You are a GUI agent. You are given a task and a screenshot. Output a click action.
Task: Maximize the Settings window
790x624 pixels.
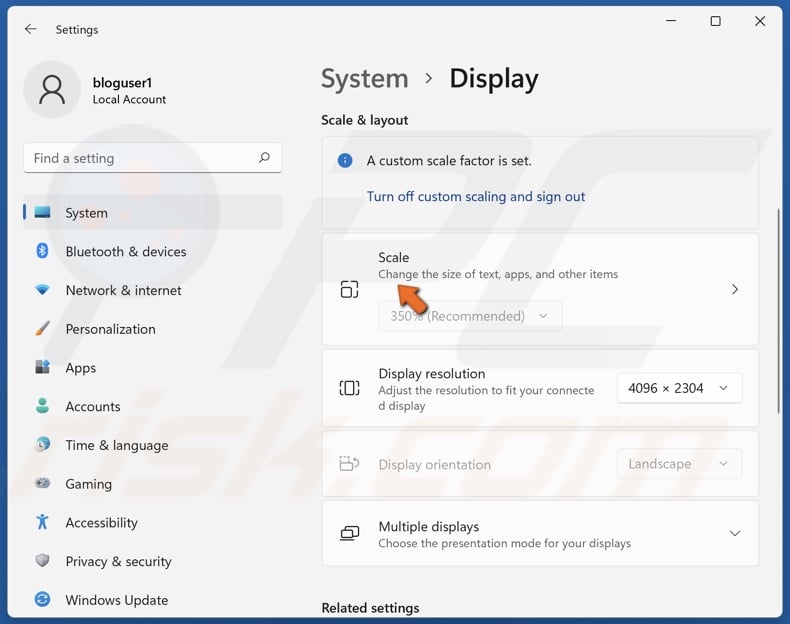(x=715, y=21)
